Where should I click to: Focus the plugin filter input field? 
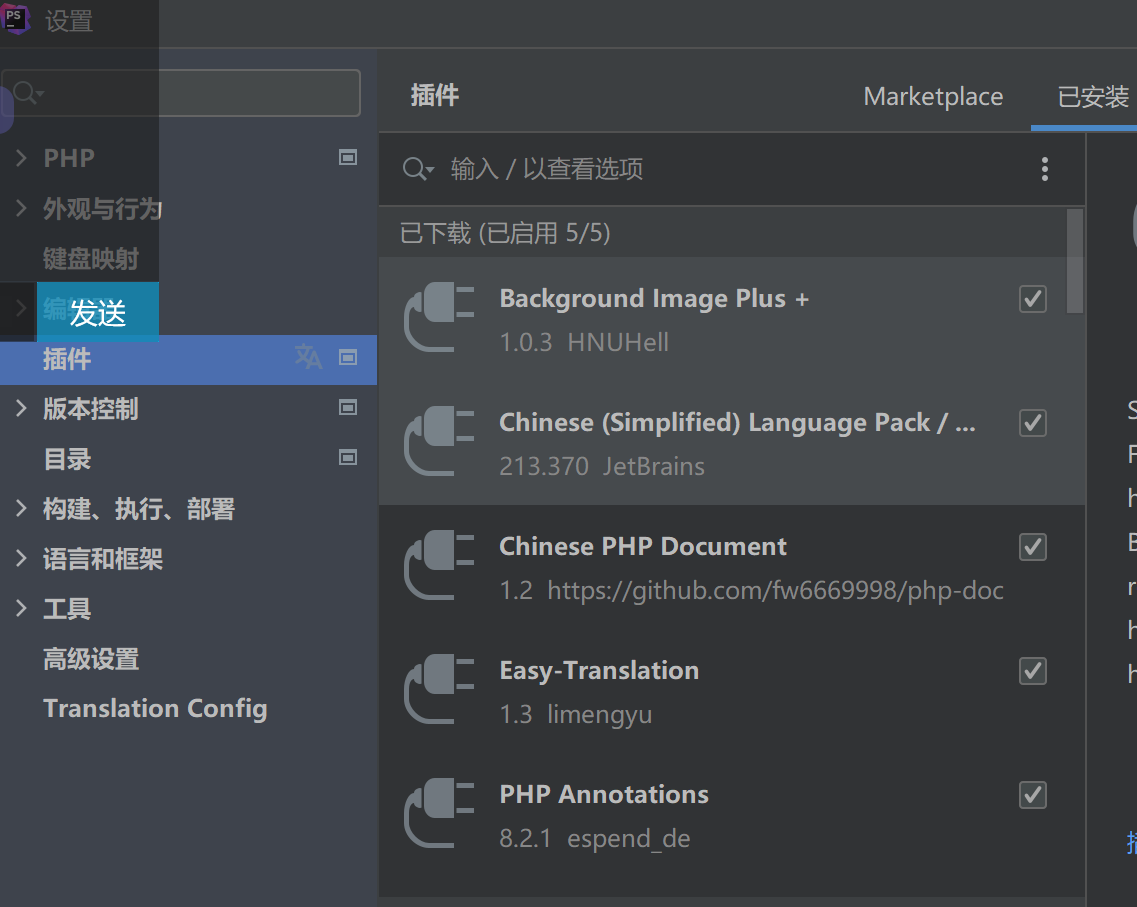732,169
